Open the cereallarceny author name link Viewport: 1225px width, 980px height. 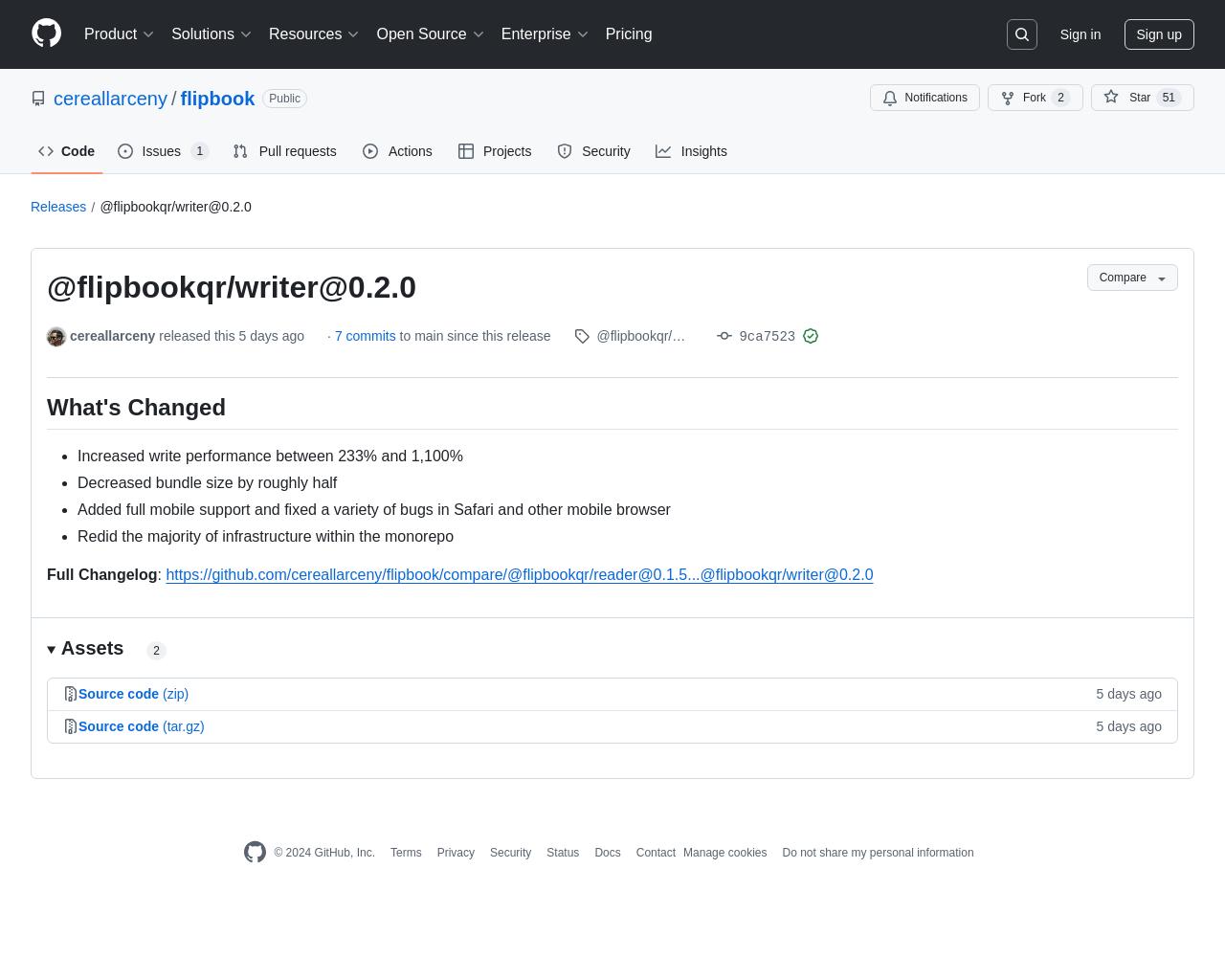pyautogui.click(x=112, y=336)
